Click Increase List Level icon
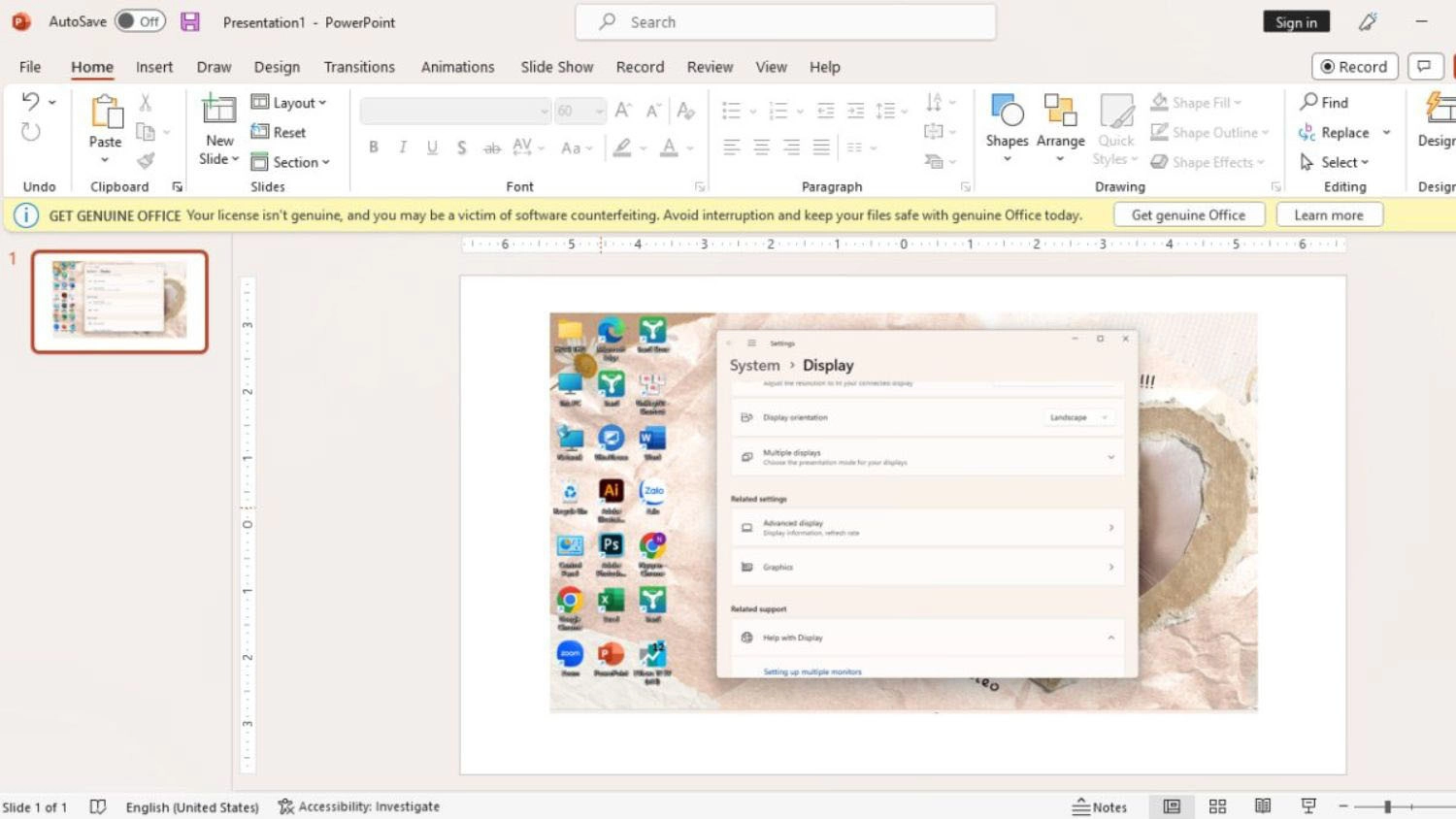Screen dimensions: 1456x819 click(855, 111)
